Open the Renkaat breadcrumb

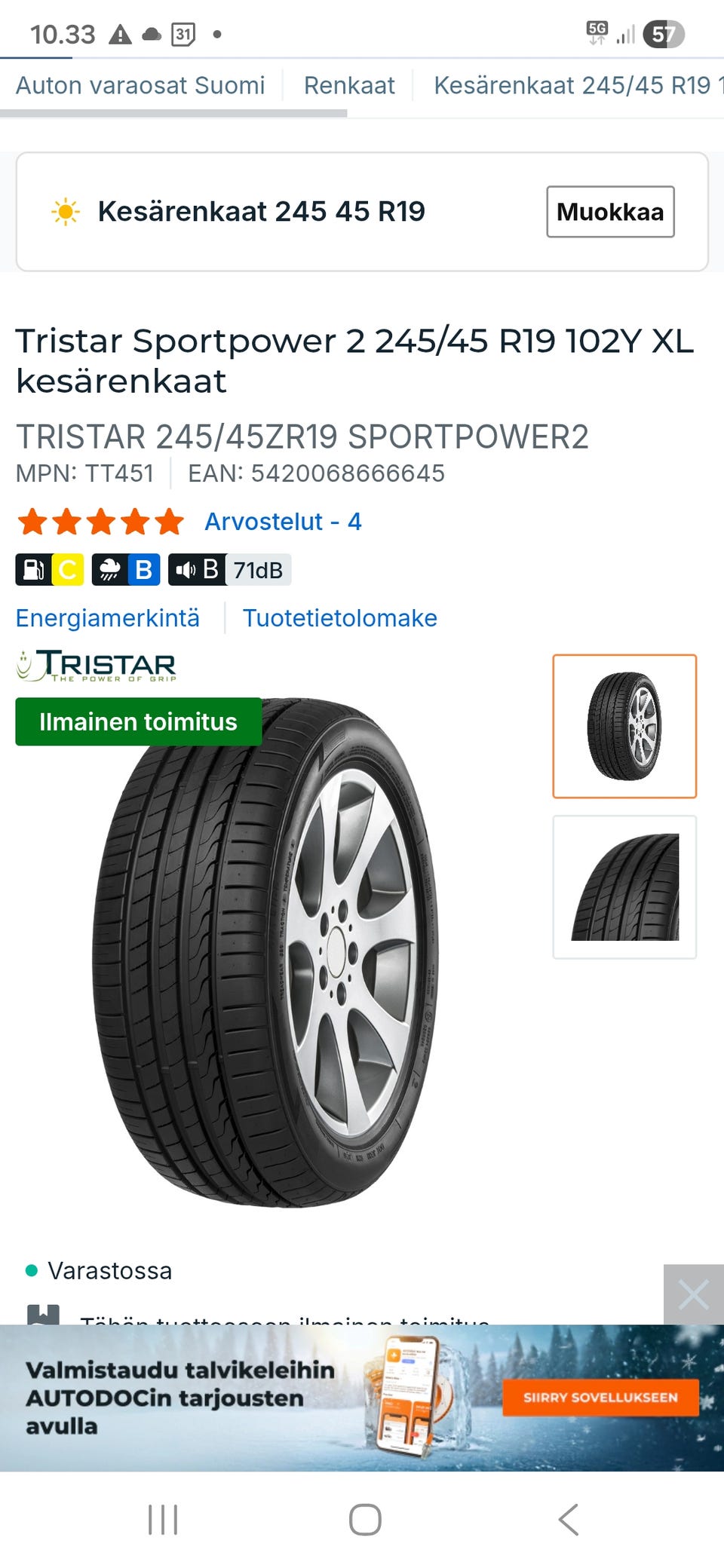click(349, 85)
